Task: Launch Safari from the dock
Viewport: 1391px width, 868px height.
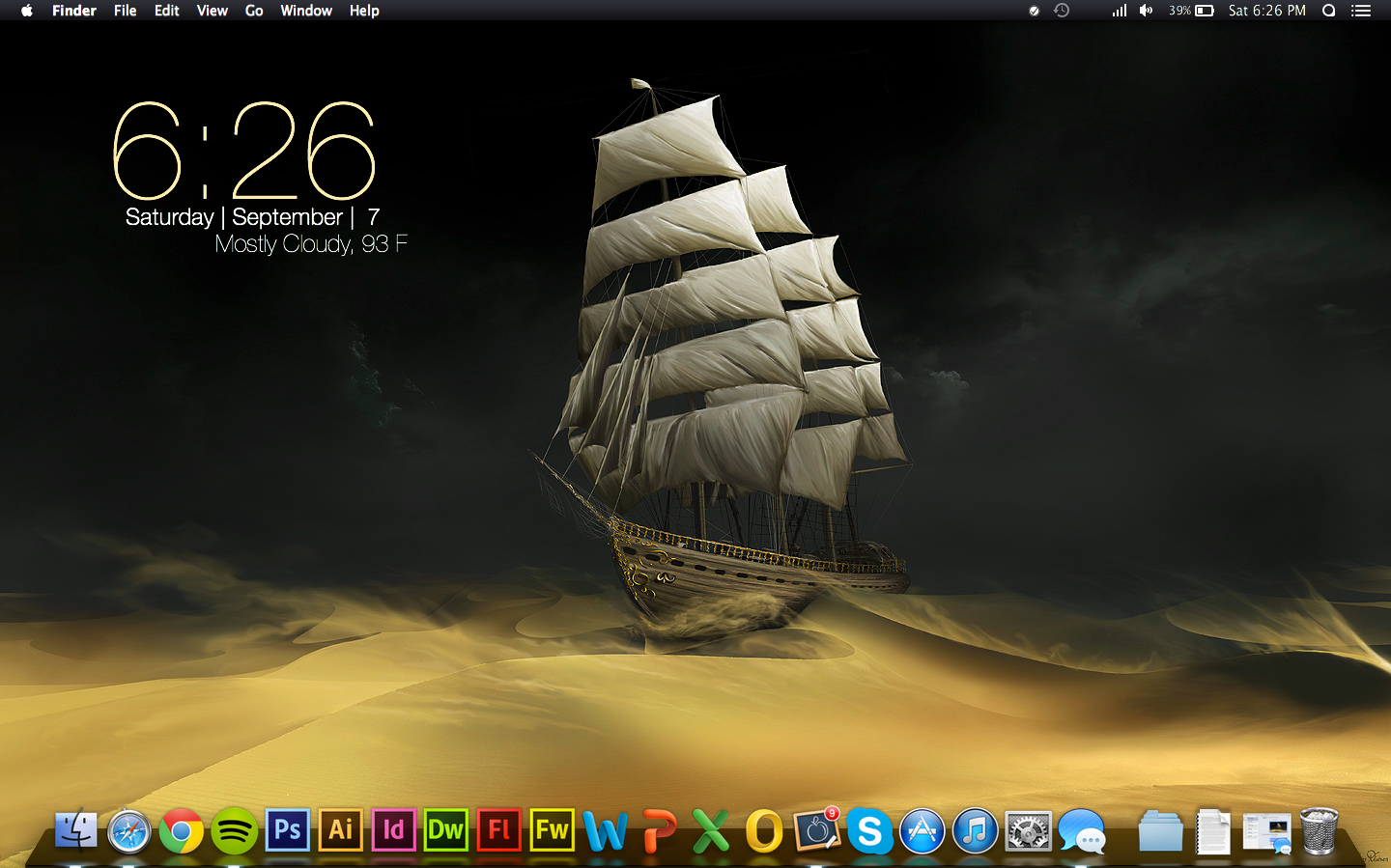Action: click(128, 831)
